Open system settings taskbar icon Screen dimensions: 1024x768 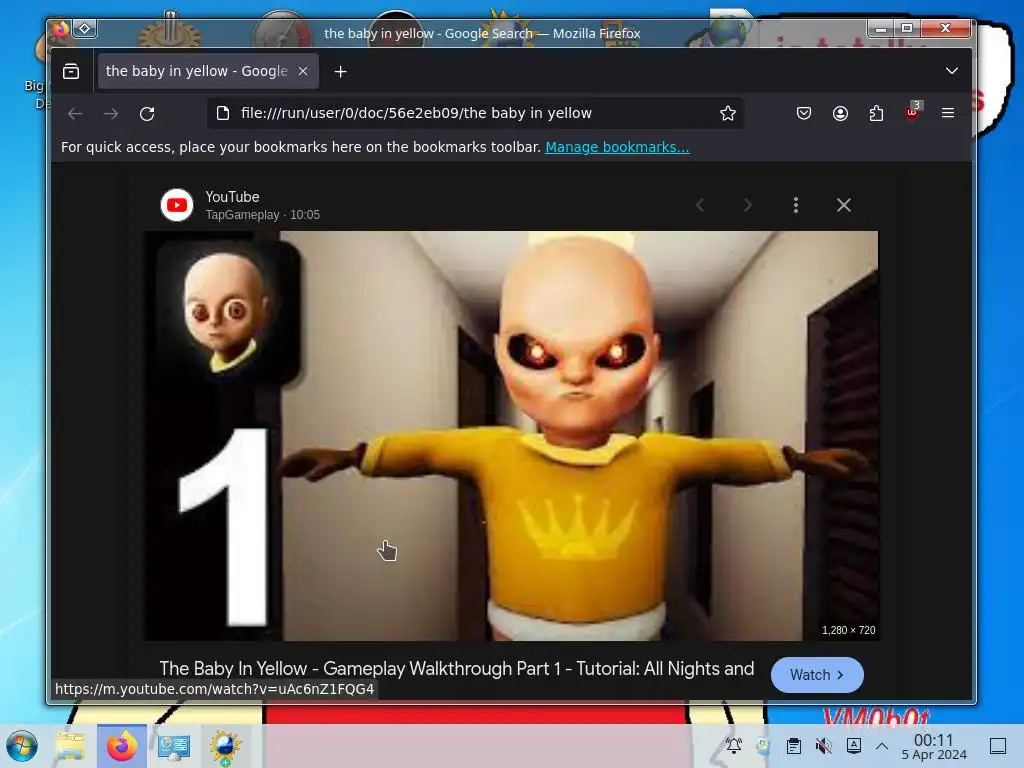[173, 746]
